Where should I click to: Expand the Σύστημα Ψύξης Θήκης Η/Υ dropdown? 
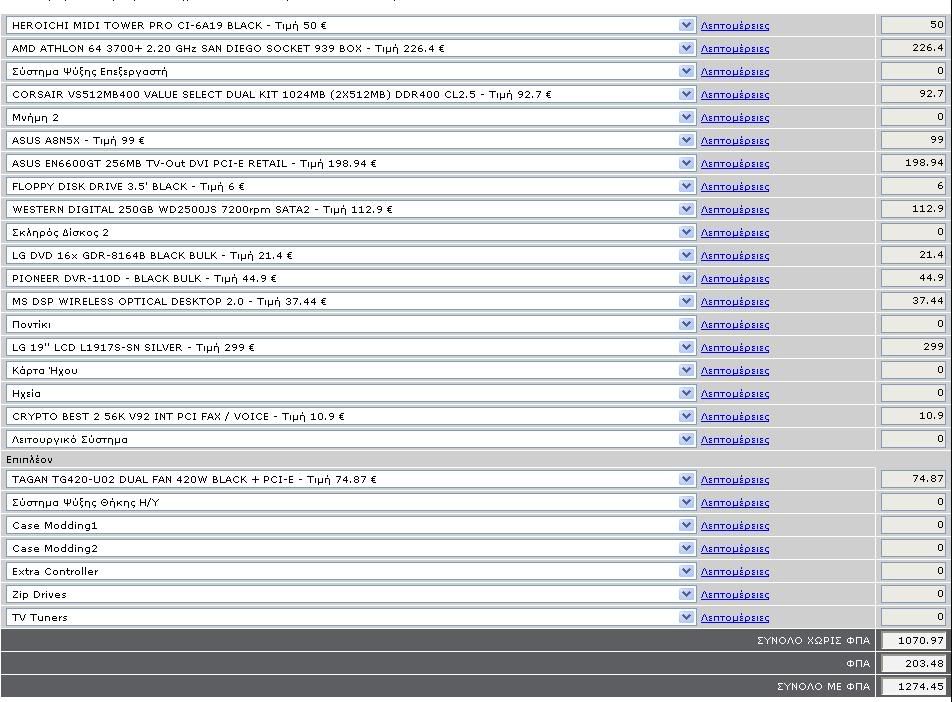click(x=350, y=503)
